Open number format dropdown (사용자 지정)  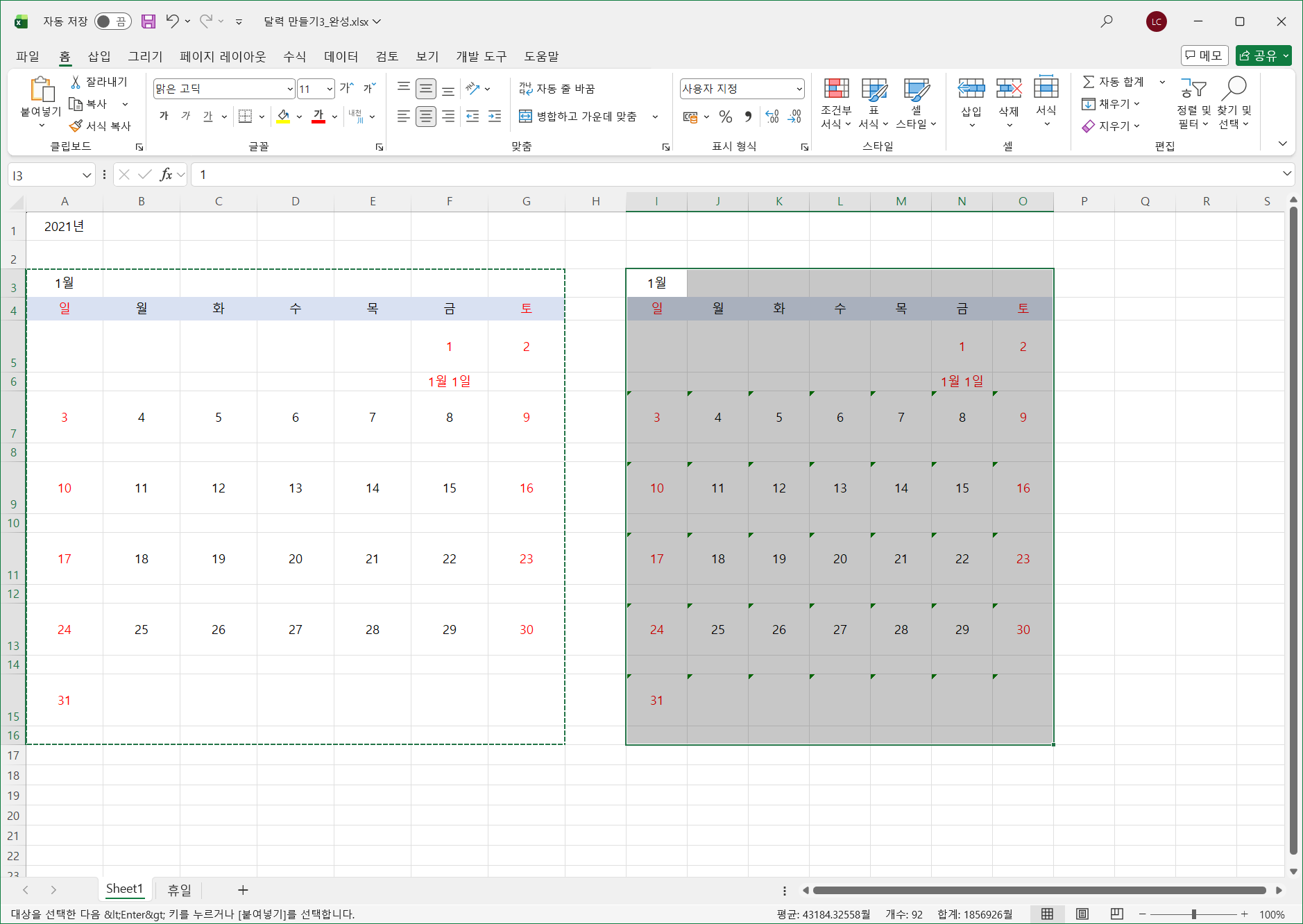pyautogui.click(x=799, y=89)
